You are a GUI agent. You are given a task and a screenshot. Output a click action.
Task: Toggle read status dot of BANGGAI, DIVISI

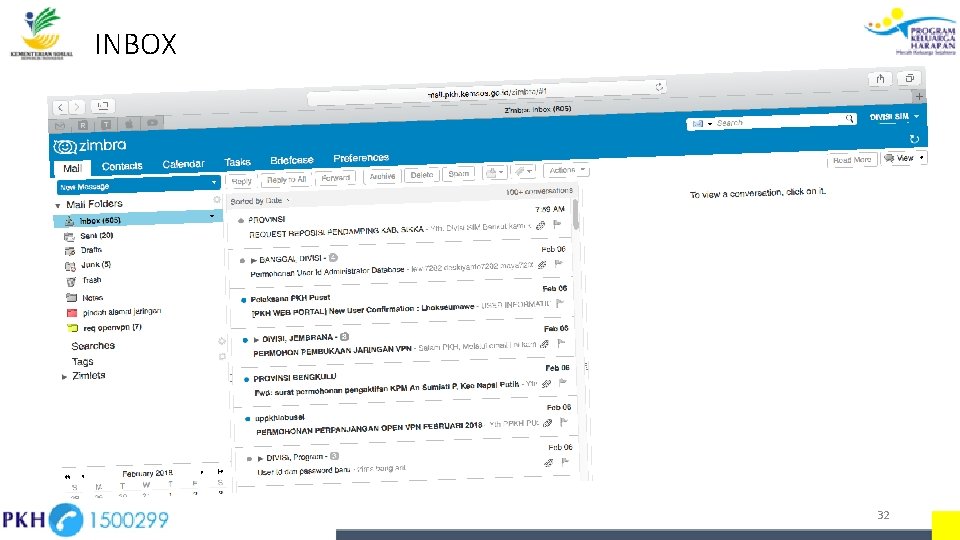[242, 260]
